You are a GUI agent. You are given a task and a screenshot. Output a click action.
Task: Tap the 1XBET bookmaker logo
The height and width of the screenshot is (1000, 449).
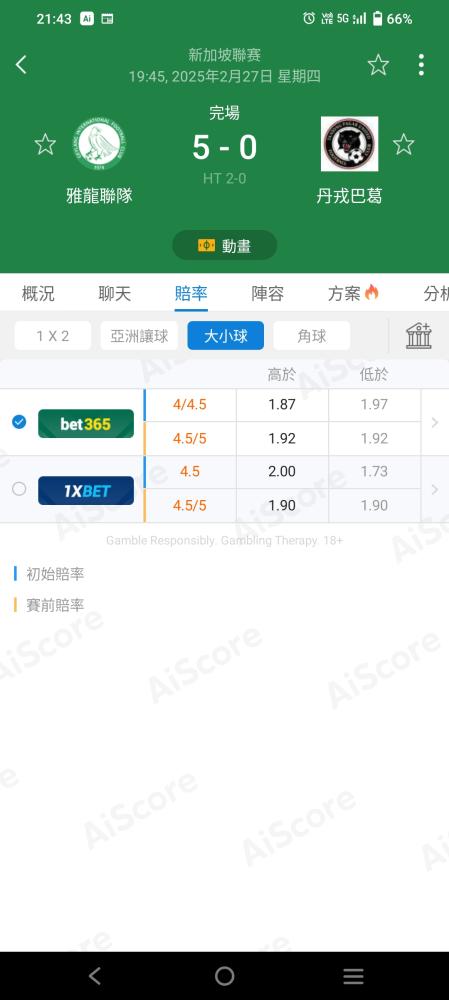point(86,490)
